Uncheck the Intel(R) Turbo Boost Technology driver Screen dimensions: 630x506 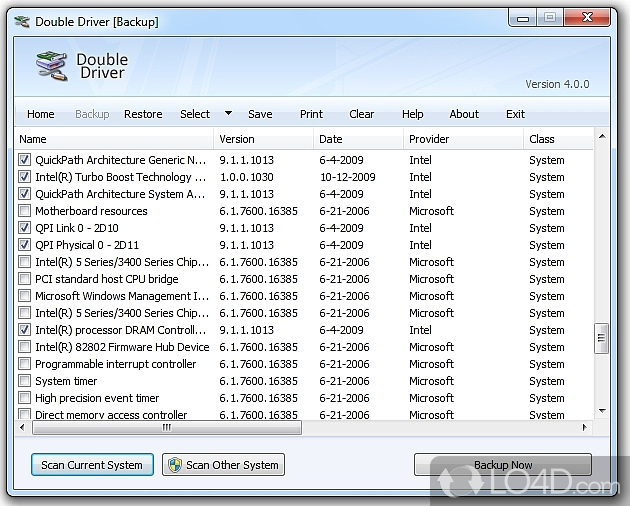pyautogui.click(x=25, y=177)
